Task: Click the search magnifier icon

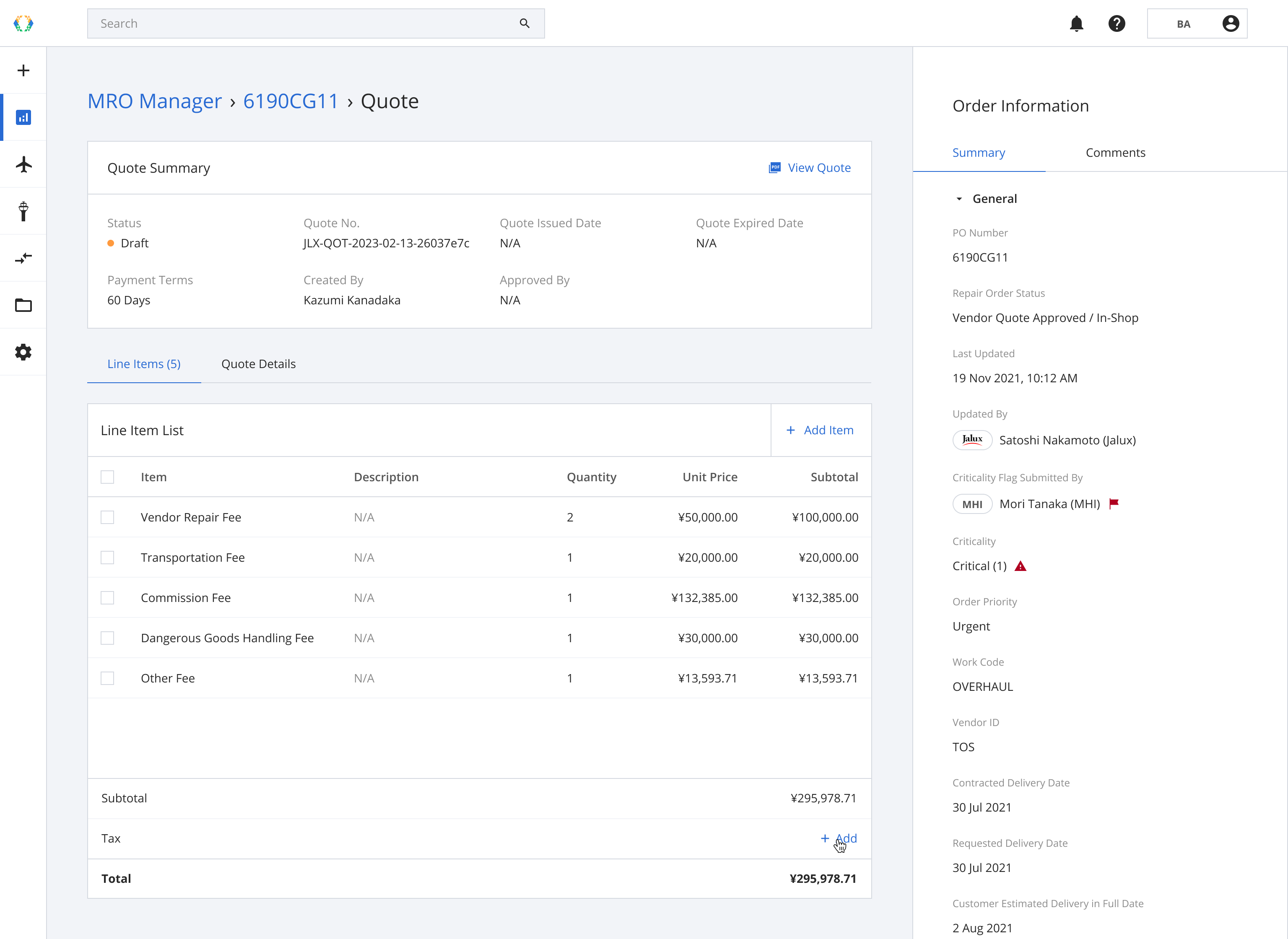Action: click(525, 23)
